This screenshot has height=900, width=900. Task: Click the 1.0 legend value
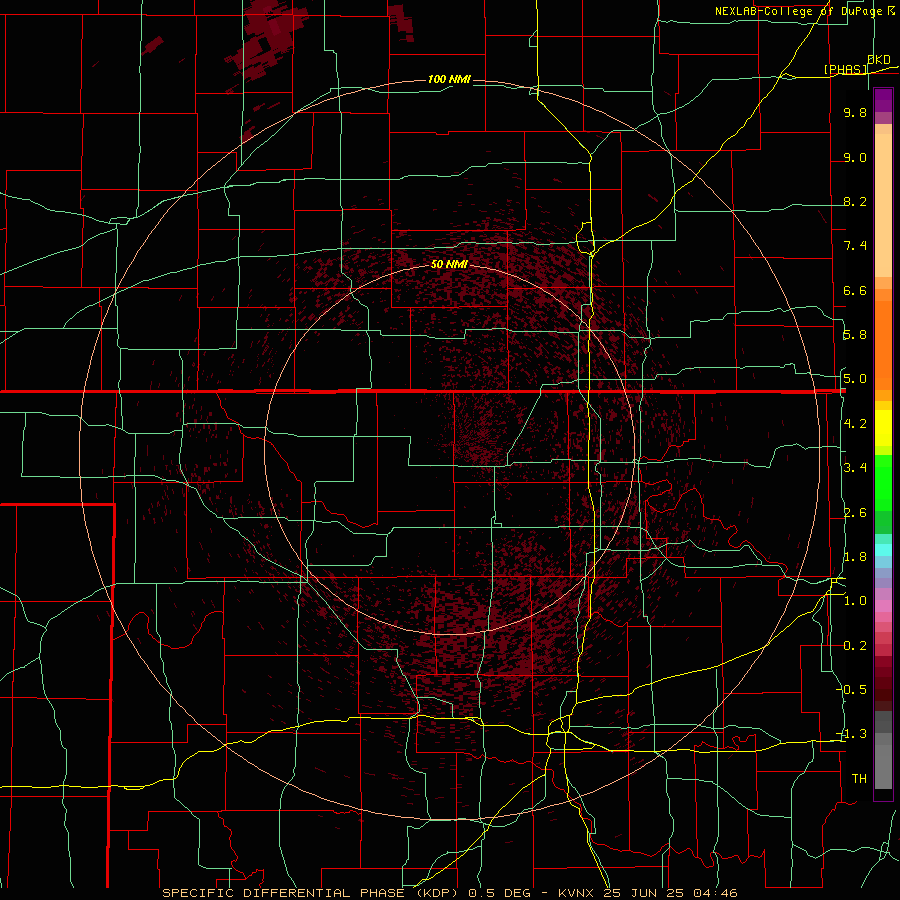pyautogui.click(x=855, y=601)
